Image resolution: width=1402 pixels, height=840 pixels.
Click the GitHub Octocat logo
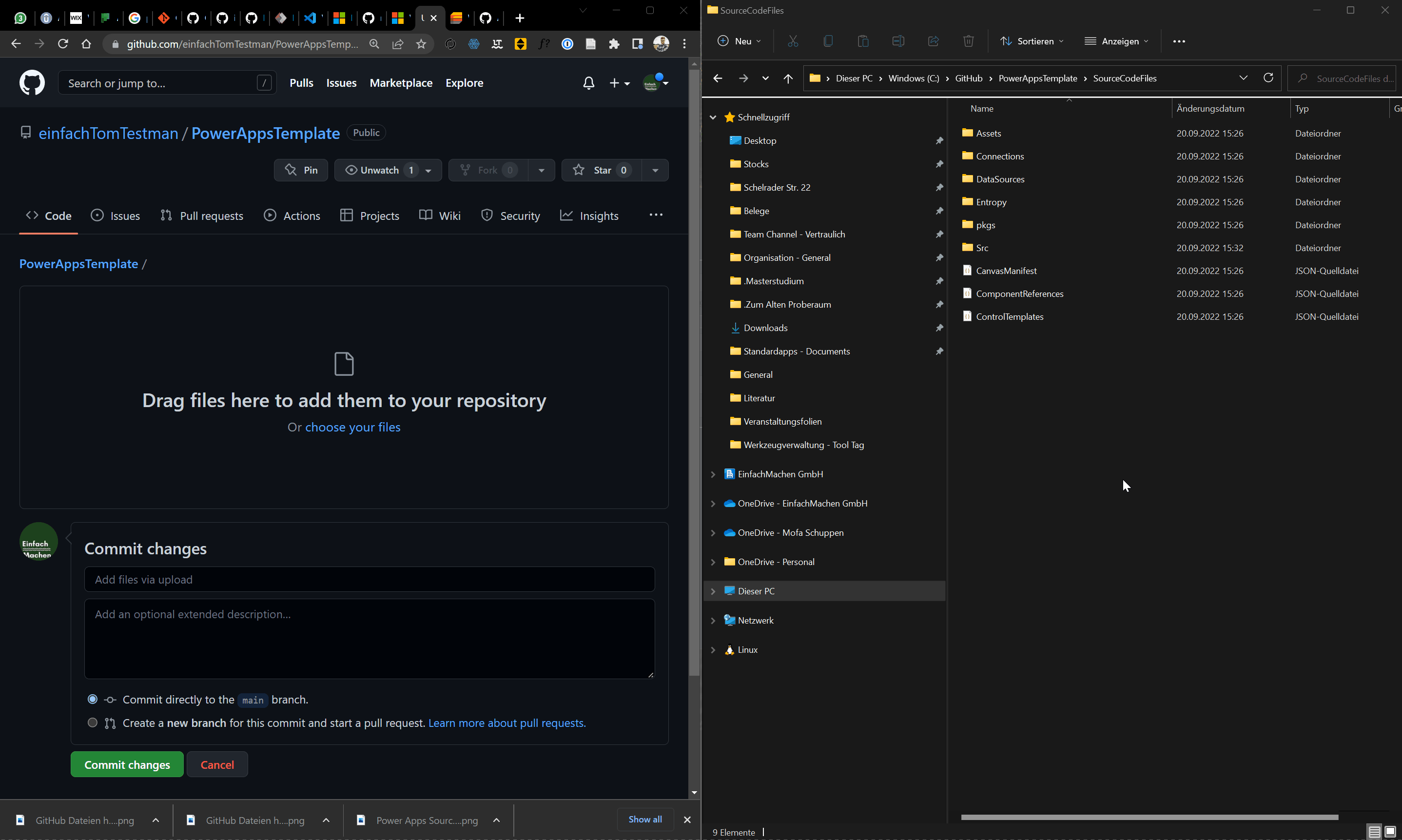pyautogui.click(x=32, y=83)
